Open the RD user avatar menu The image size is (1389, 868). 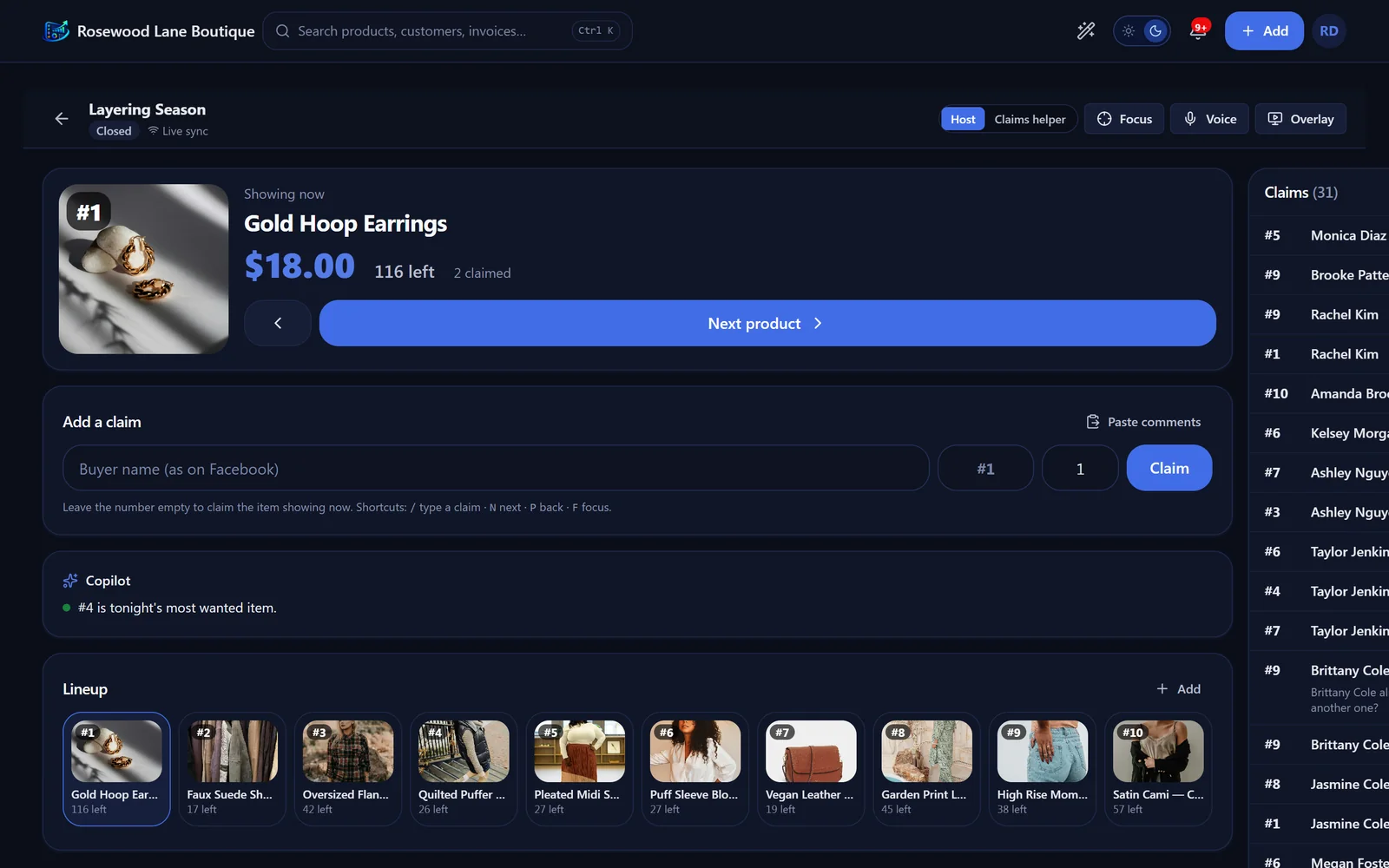tap(1329, 31)
